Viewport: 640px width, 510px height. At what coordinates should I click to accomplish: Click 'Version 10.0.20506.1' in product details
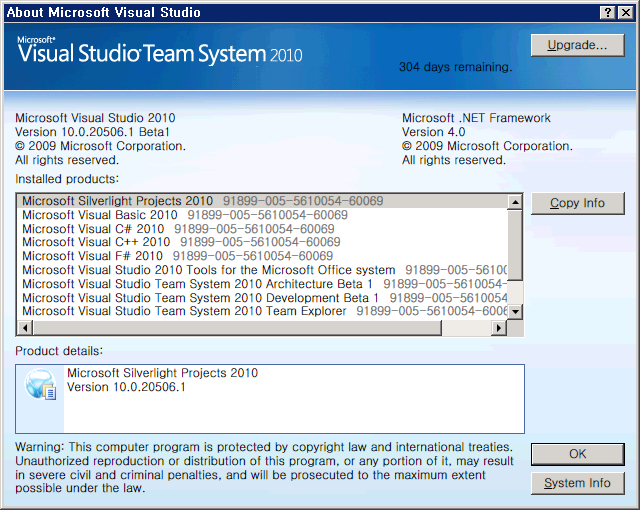click(126, 387)
